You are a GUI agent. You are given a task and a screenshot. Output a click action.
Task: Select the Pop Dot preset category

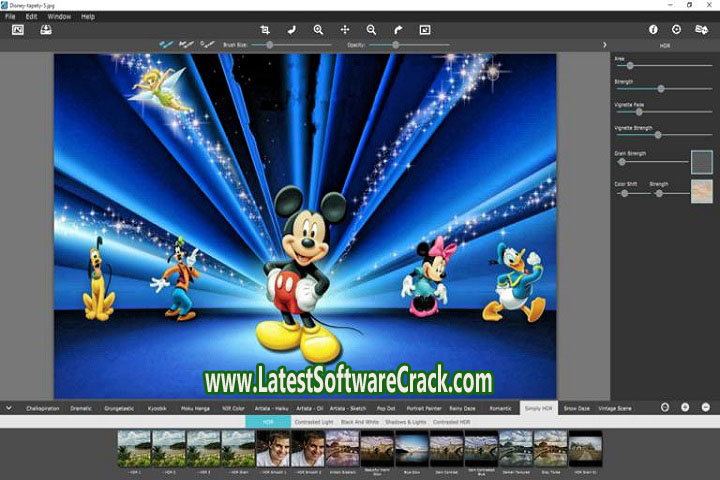coord(386,408)
